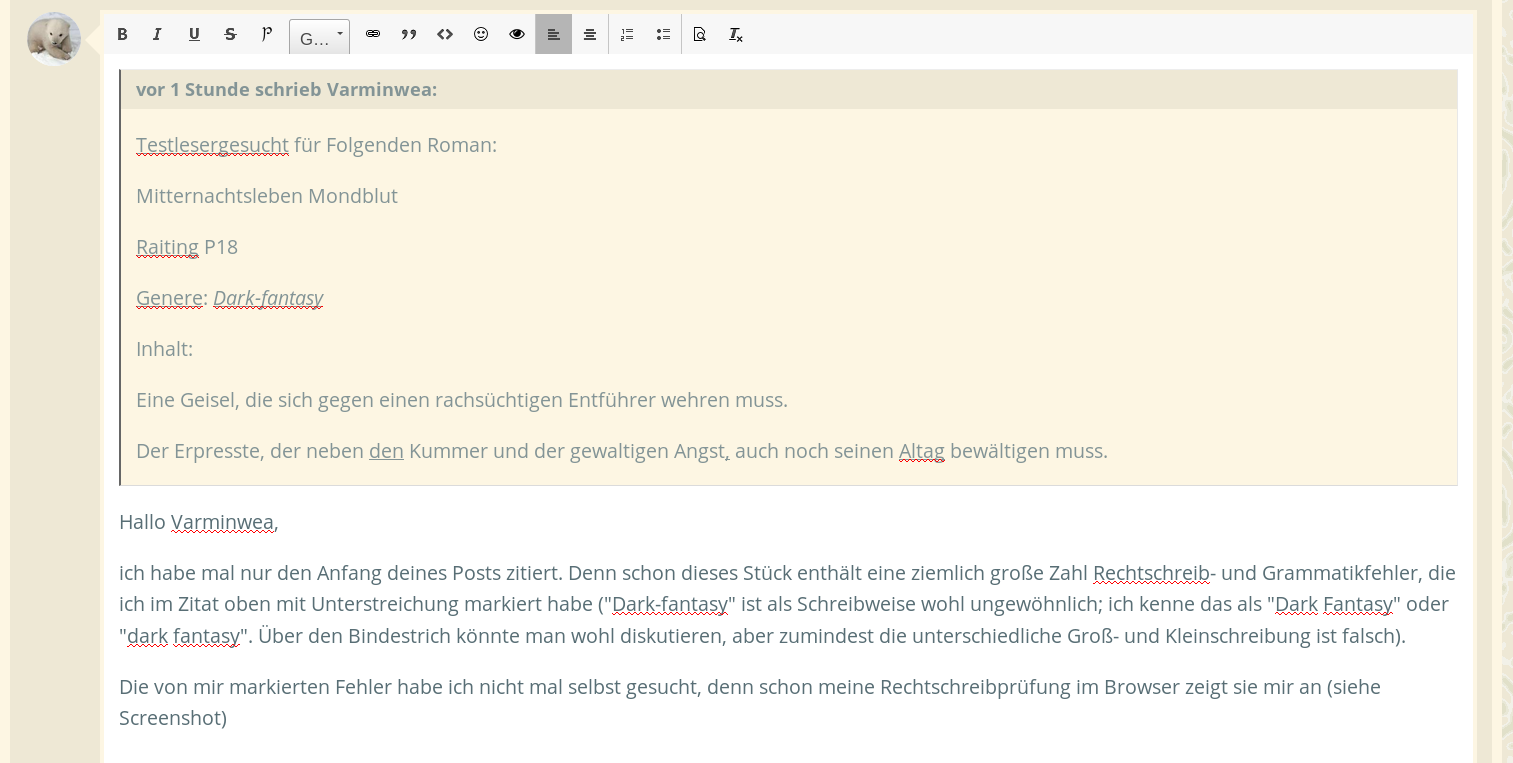1513x763 pixels.
Task: Insert a quote block
Action: [x=409, y=35]
